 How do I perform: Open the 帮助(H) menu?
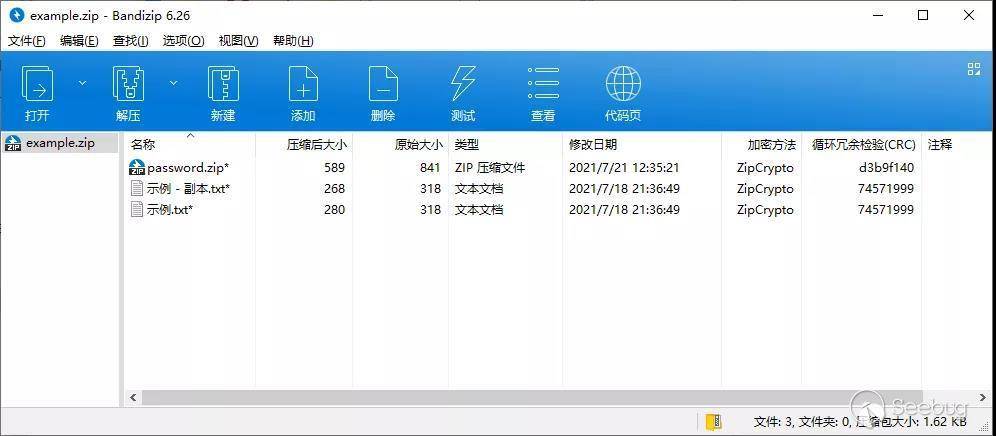(293, 41)
